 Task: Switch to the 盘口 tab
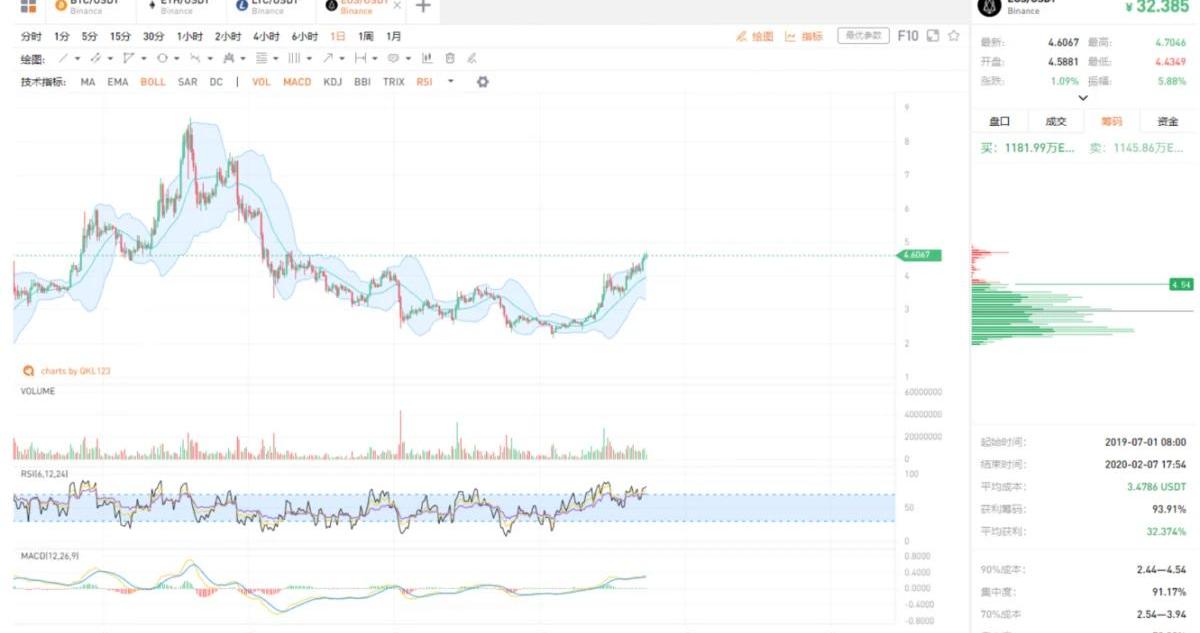click(999, 122)
